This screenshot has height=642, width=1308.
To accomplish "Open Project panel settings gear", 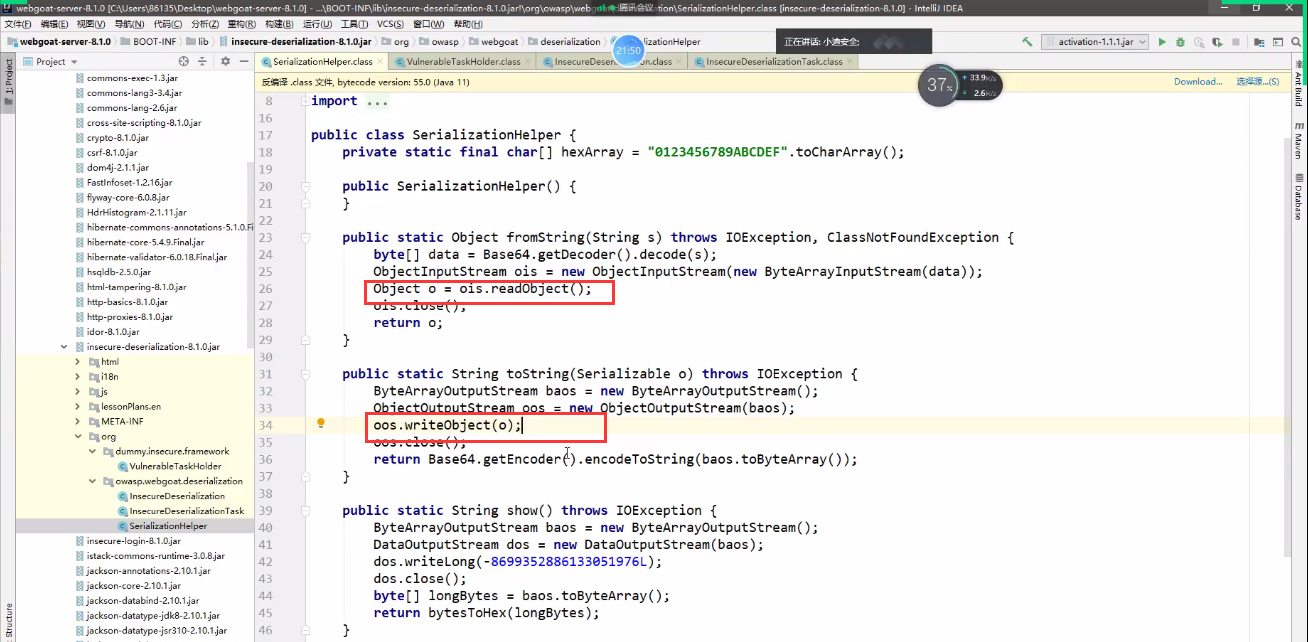I will coord(225,61).
